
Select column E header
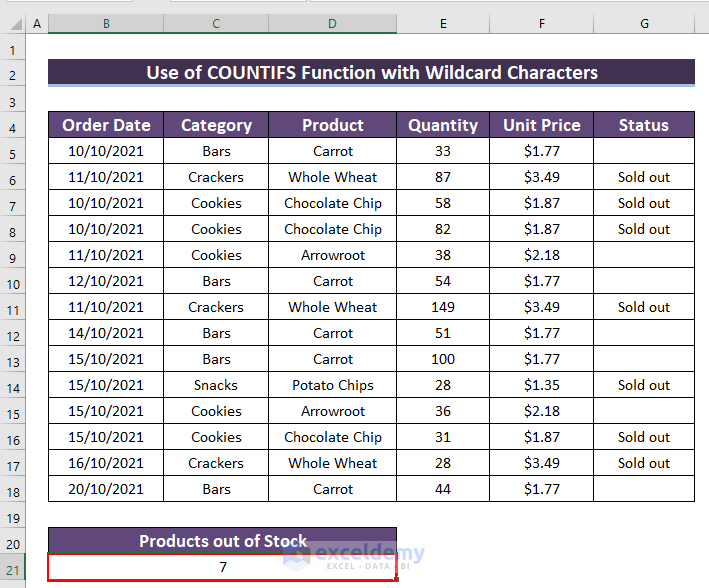pos(442,23)
